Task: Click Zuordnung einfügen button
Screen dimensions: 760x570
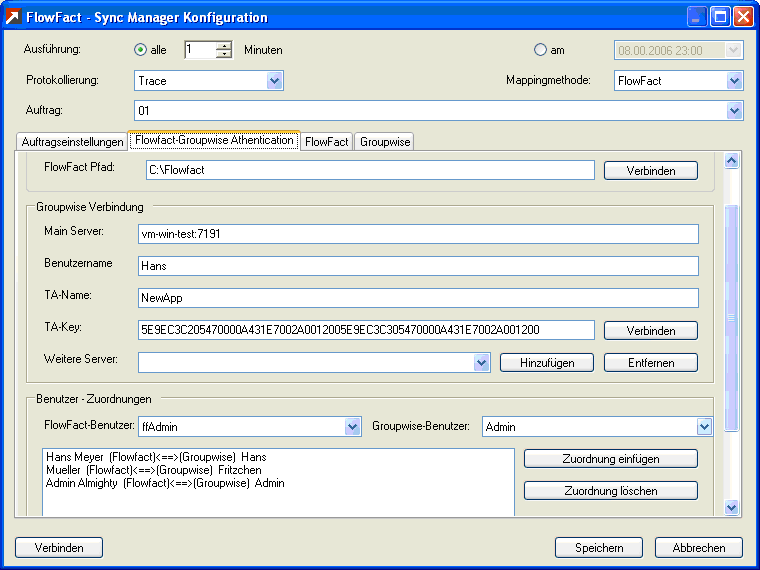Action: [x=610, y=459]
